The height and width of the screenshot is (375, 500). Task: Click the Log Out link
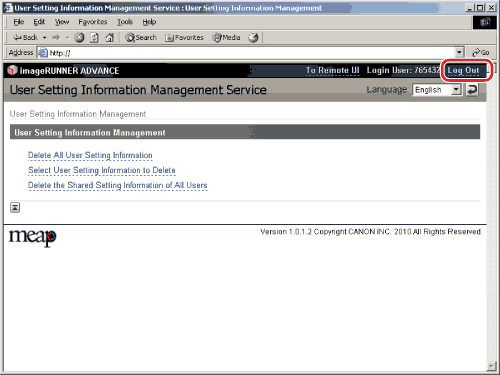click(x=463, y=70)
